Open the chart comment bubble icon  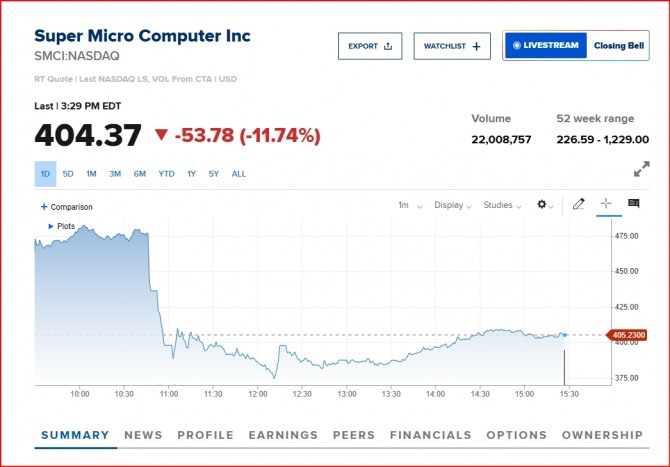point(633,205)
